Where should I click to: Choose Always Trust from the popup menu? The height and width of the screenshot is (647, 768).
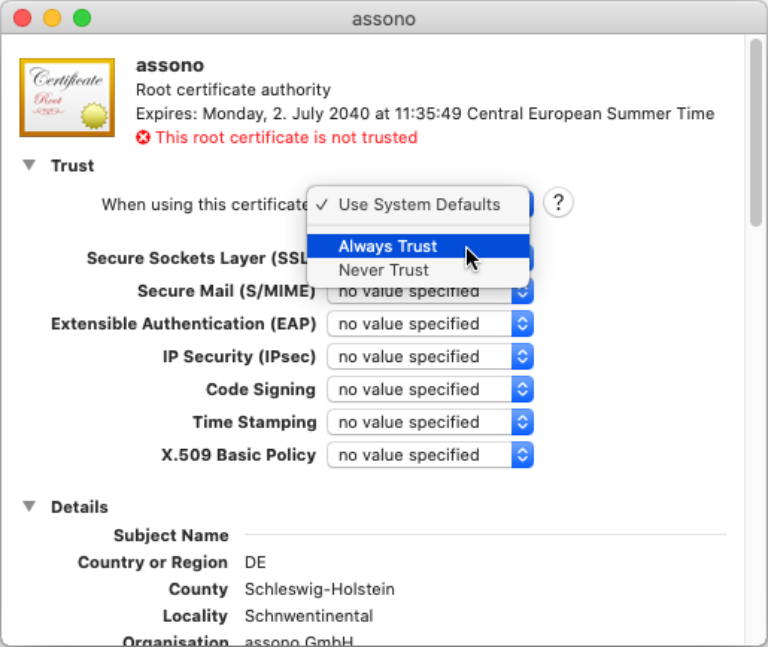point(418,246)
